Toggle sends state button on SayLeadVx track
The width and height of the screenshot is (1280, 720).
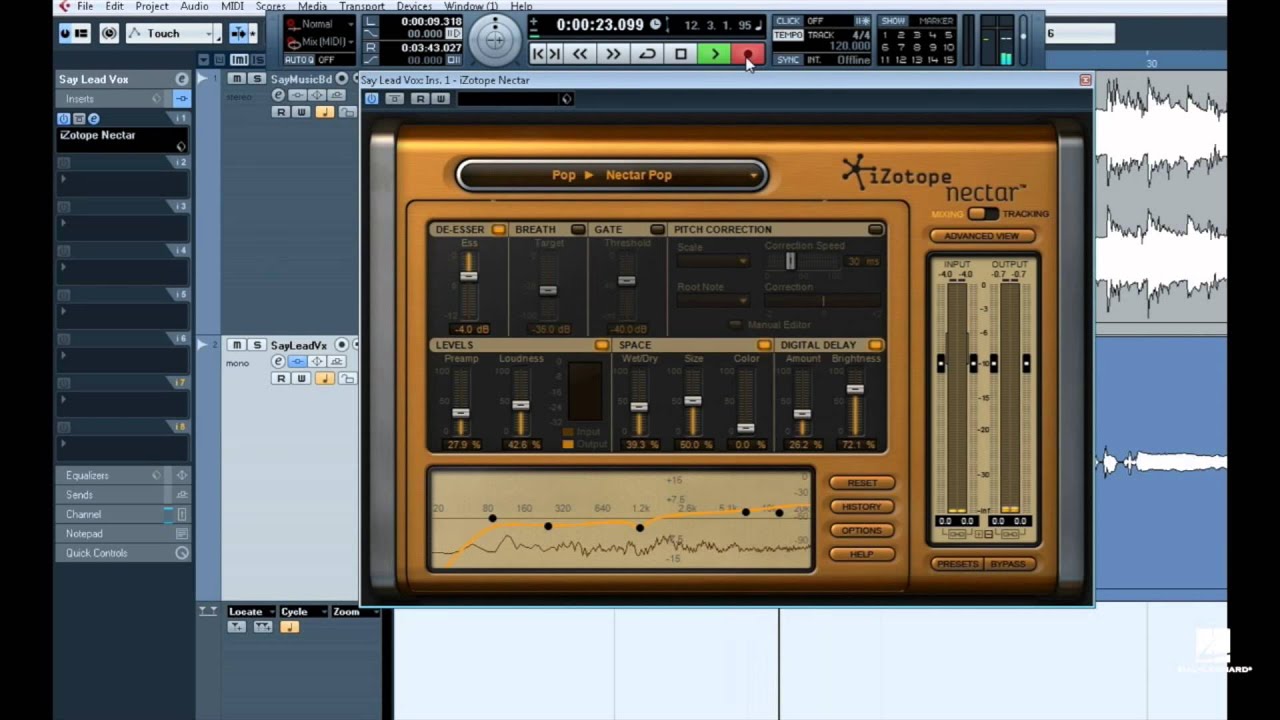click(x=337, y=361)
